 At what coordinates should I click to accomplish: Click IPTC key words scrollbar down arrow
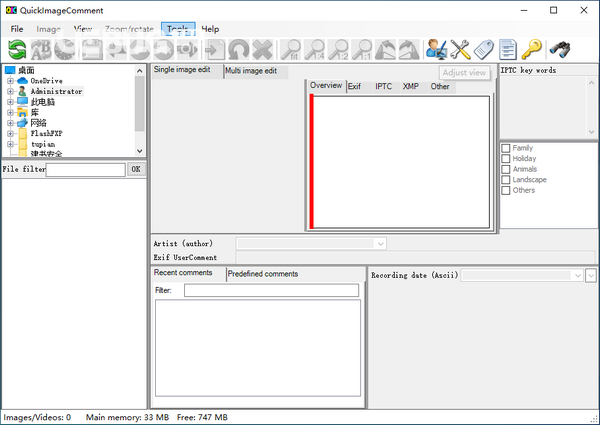pos(592,132)
